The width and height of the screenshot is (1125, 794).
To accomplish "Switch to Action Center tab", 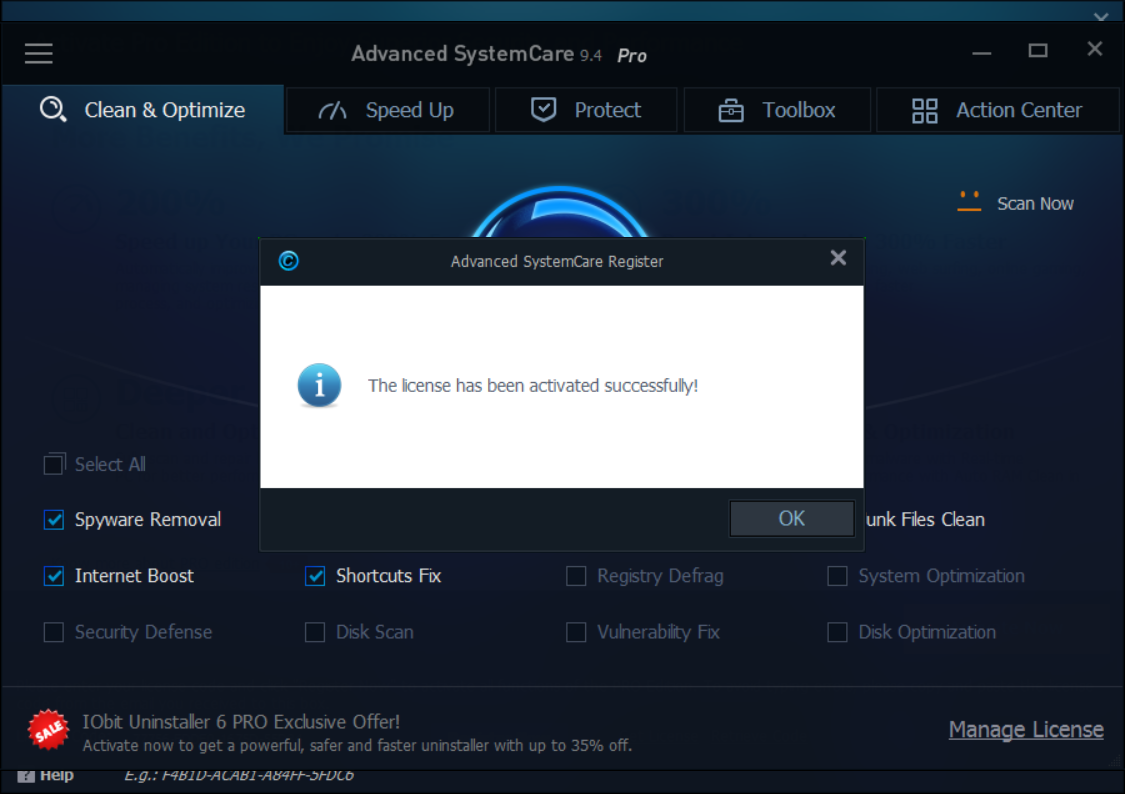I will [x=997, y=110].
